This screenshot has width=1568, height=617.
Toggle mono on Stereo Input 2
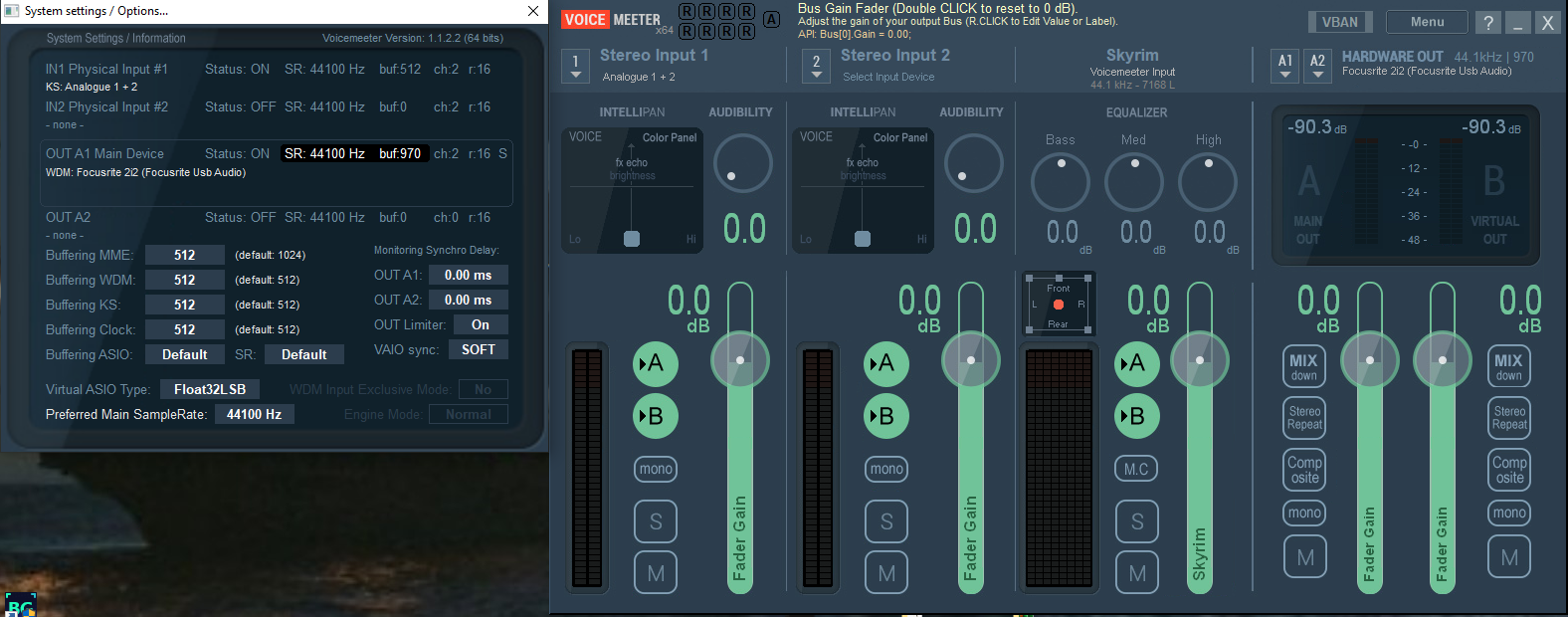[x=886, y=469]
